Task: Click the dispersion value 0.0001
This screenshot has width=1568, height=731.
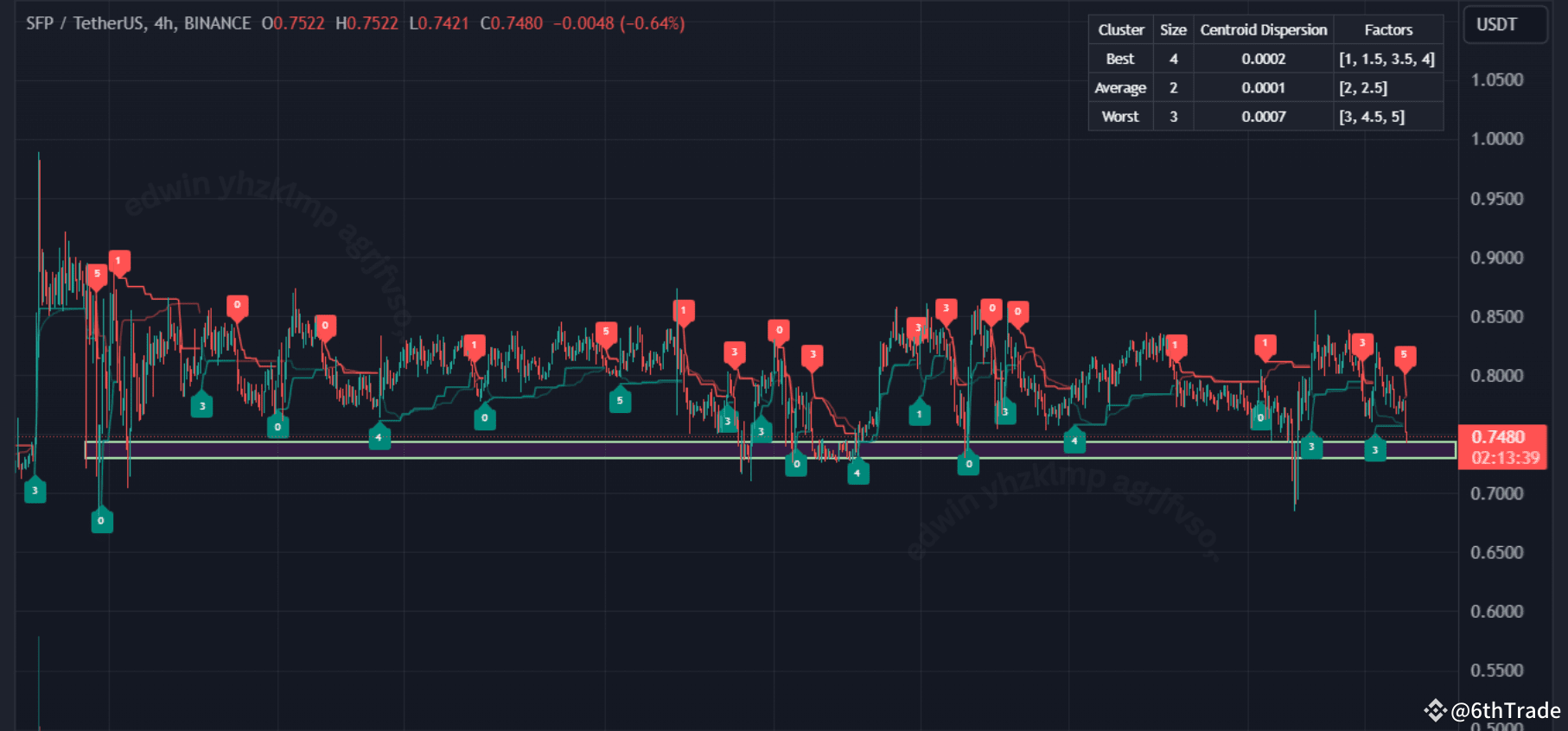Action: click(x=1263, y=88)
